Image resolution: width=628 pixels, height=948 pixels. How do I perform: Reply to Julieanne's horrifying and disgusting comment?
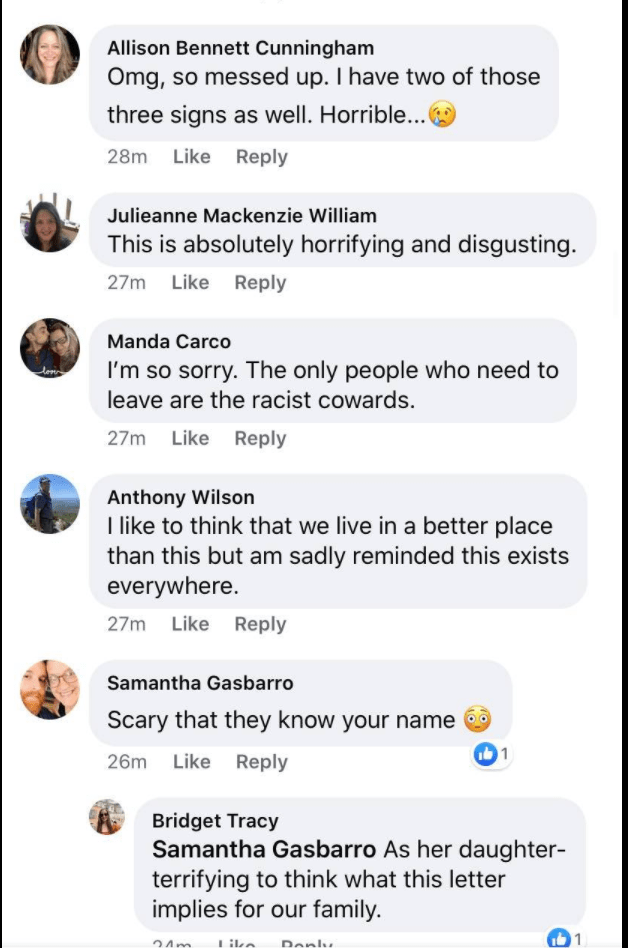click(x=261, y=282)
